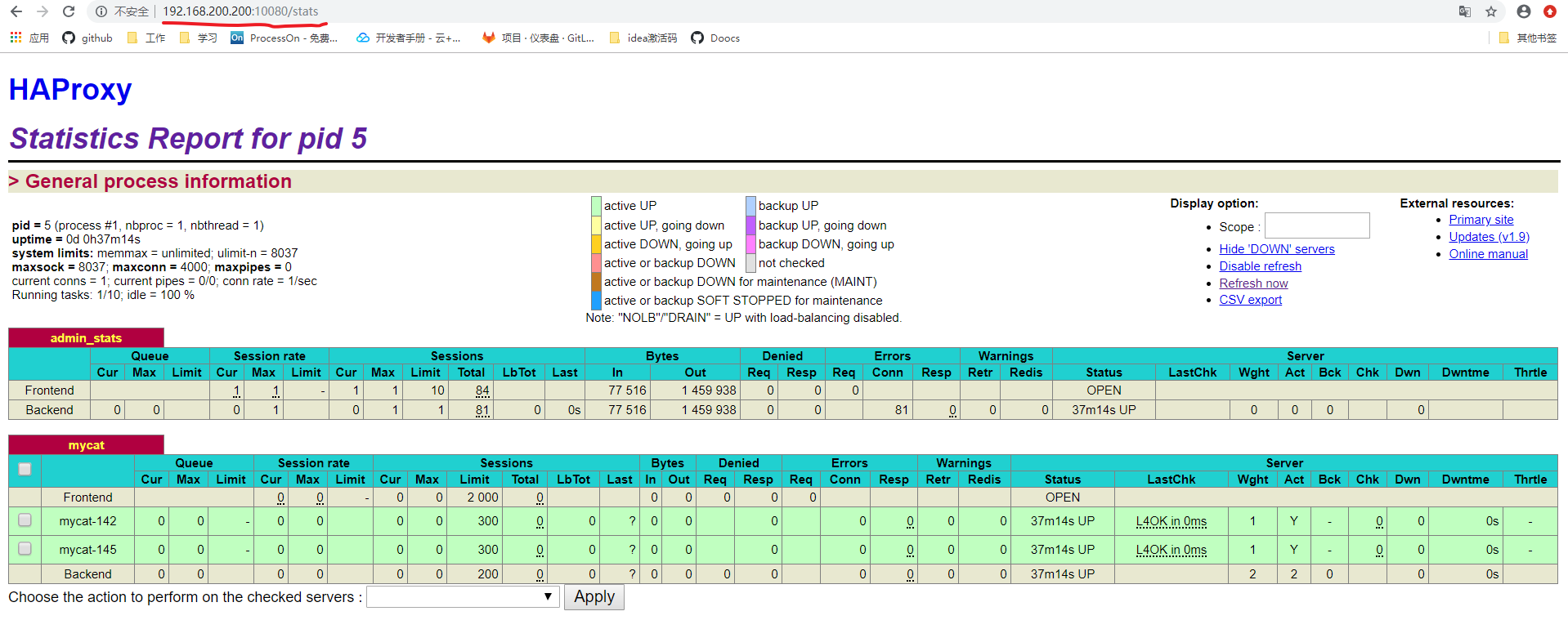Bookmark this page with the star

[1491, 11]
